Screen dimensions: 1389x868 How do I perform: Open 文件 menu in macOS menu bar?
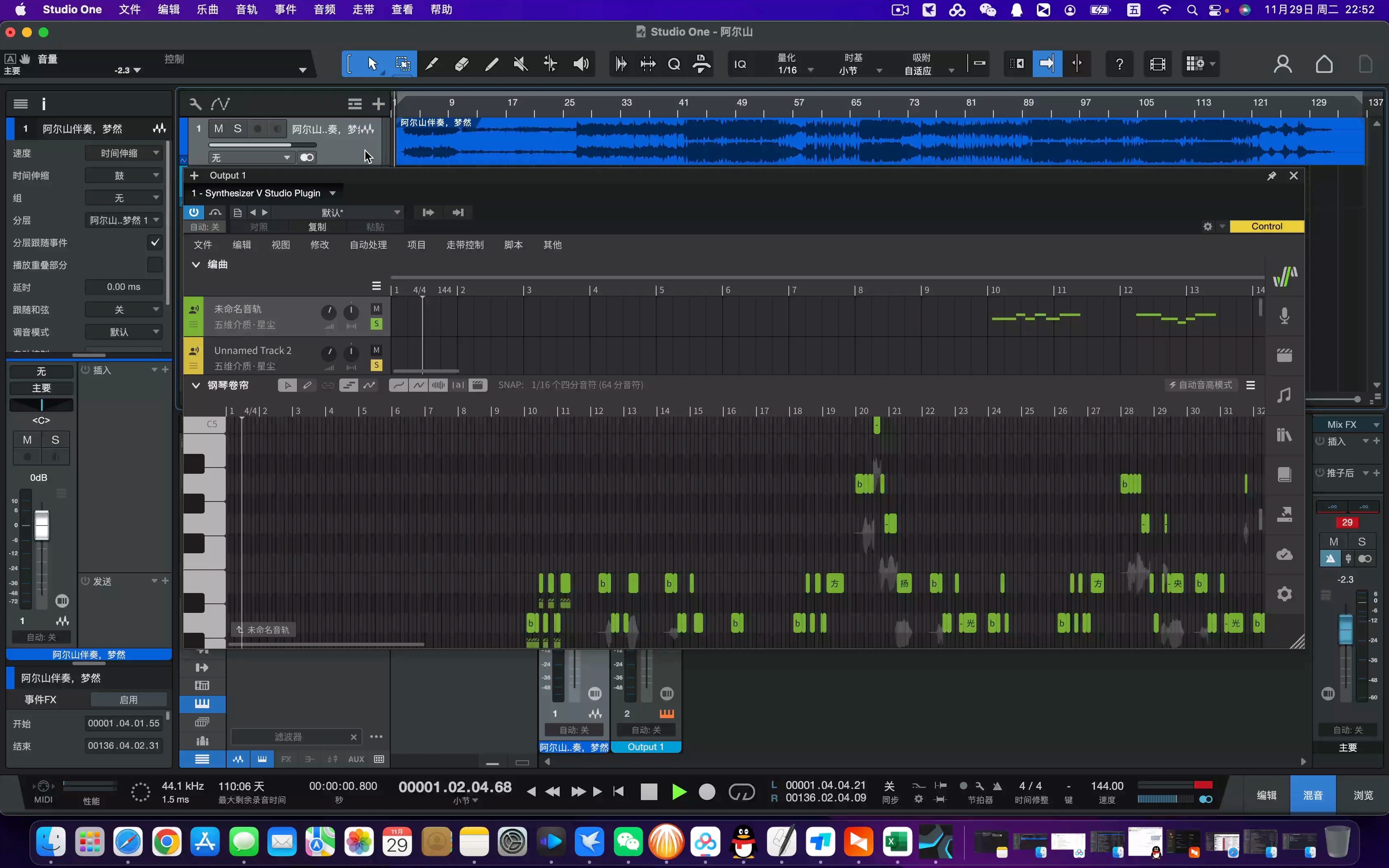(130, 10)
